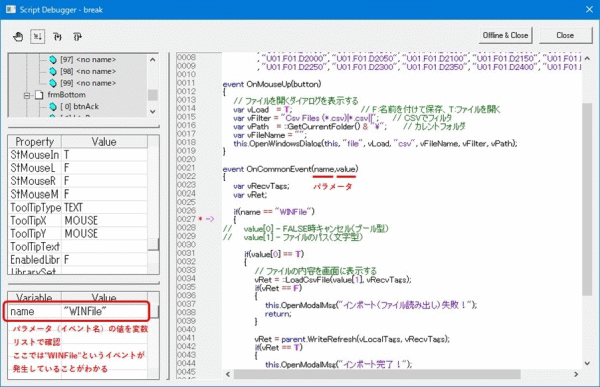Select the StMouseM property row
The image size is (600, 387).
(x=78, y=194)
